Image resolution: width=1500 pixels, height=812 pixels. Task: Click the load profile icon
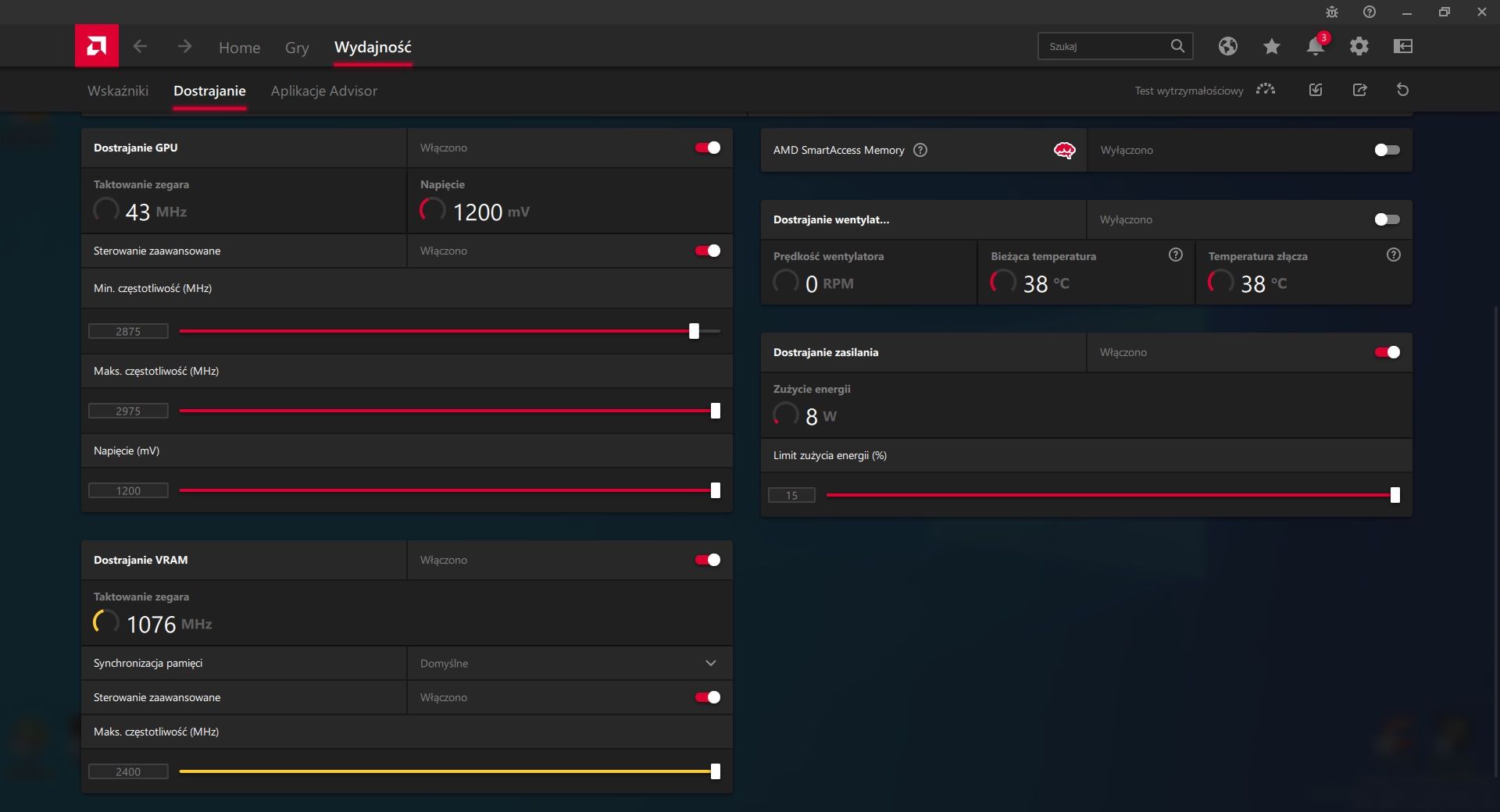point(1316,90)
